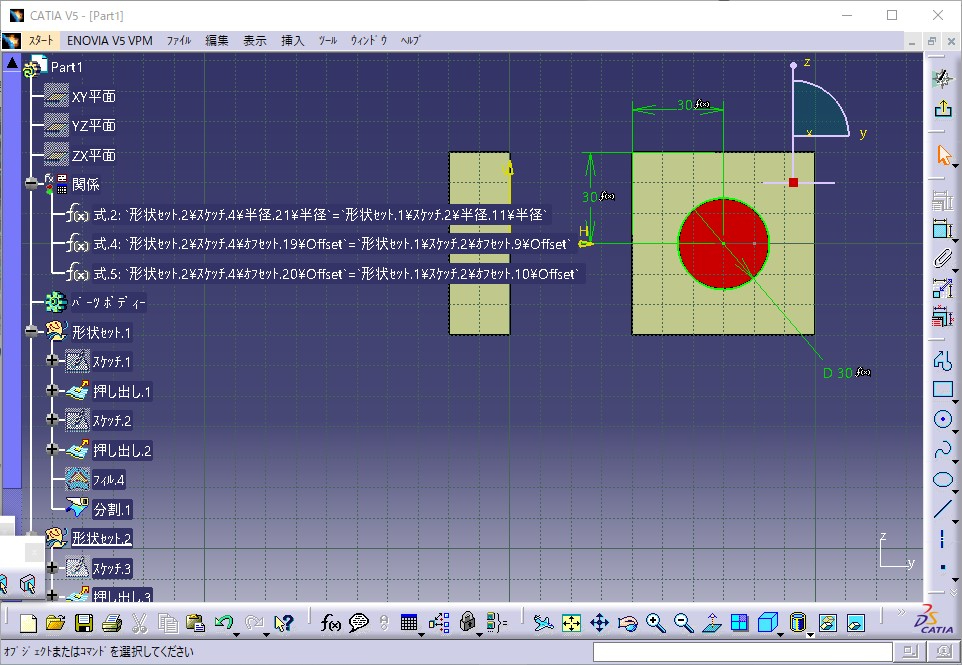
Task: Collapse the 関係 relations node
Action: [31, 185]
